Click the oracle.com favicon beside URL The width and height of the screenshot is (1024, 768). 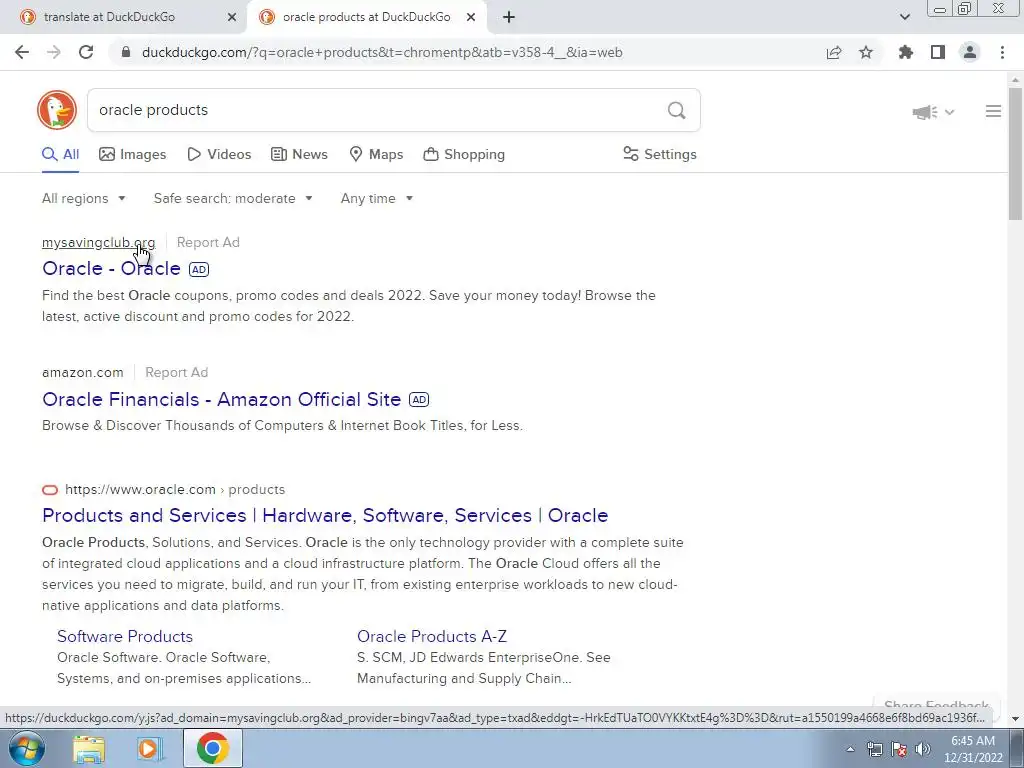tap(50, 490)
